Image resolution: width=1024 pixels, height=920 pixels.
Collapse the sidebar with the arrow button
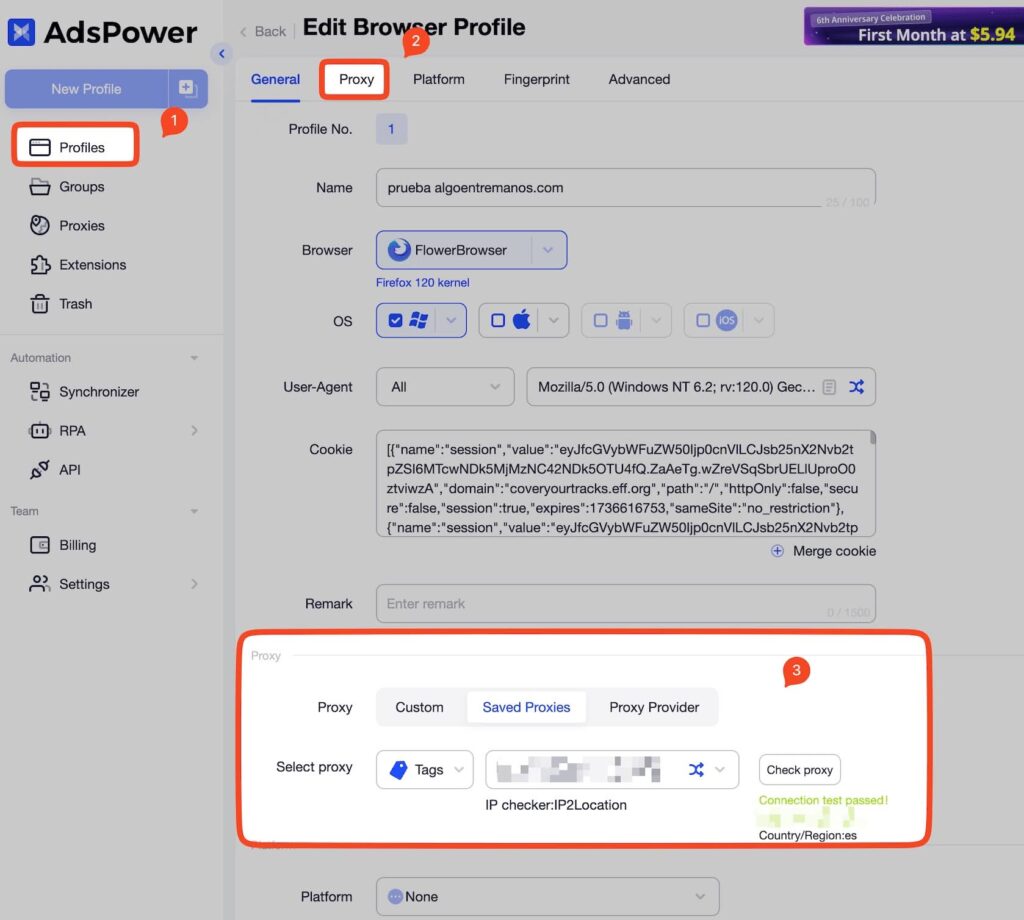221,54
